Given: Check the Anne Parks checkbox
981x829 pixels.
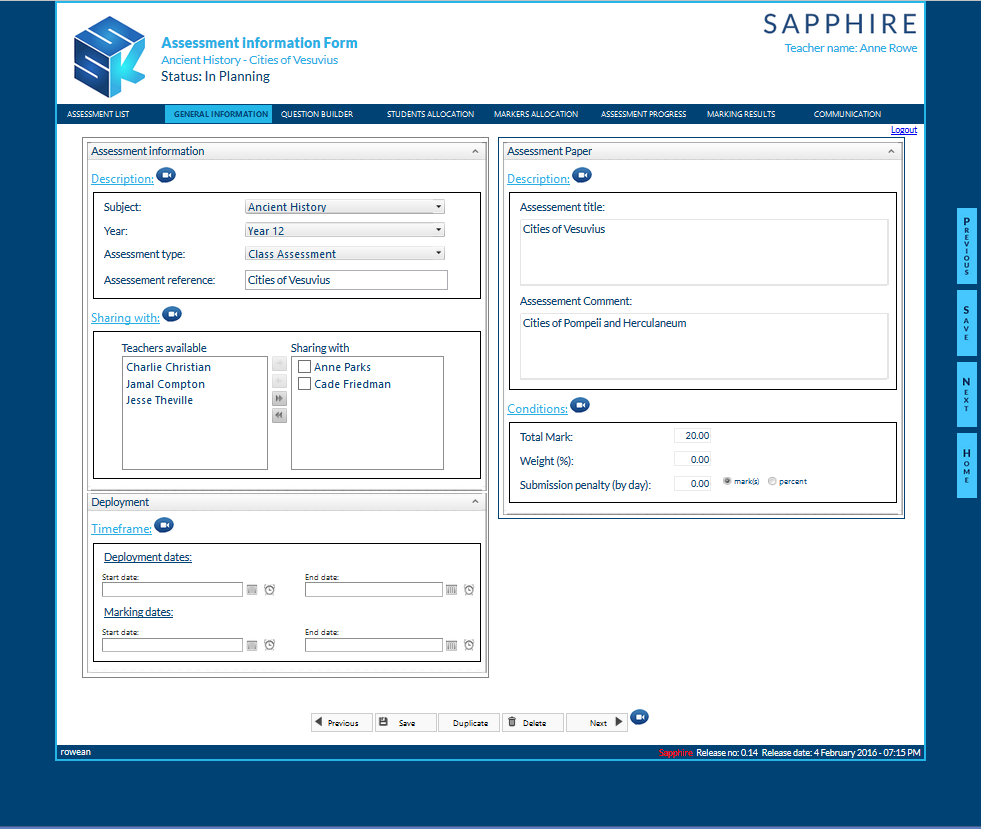Looking at the screenshot, I should pos(305,367).
